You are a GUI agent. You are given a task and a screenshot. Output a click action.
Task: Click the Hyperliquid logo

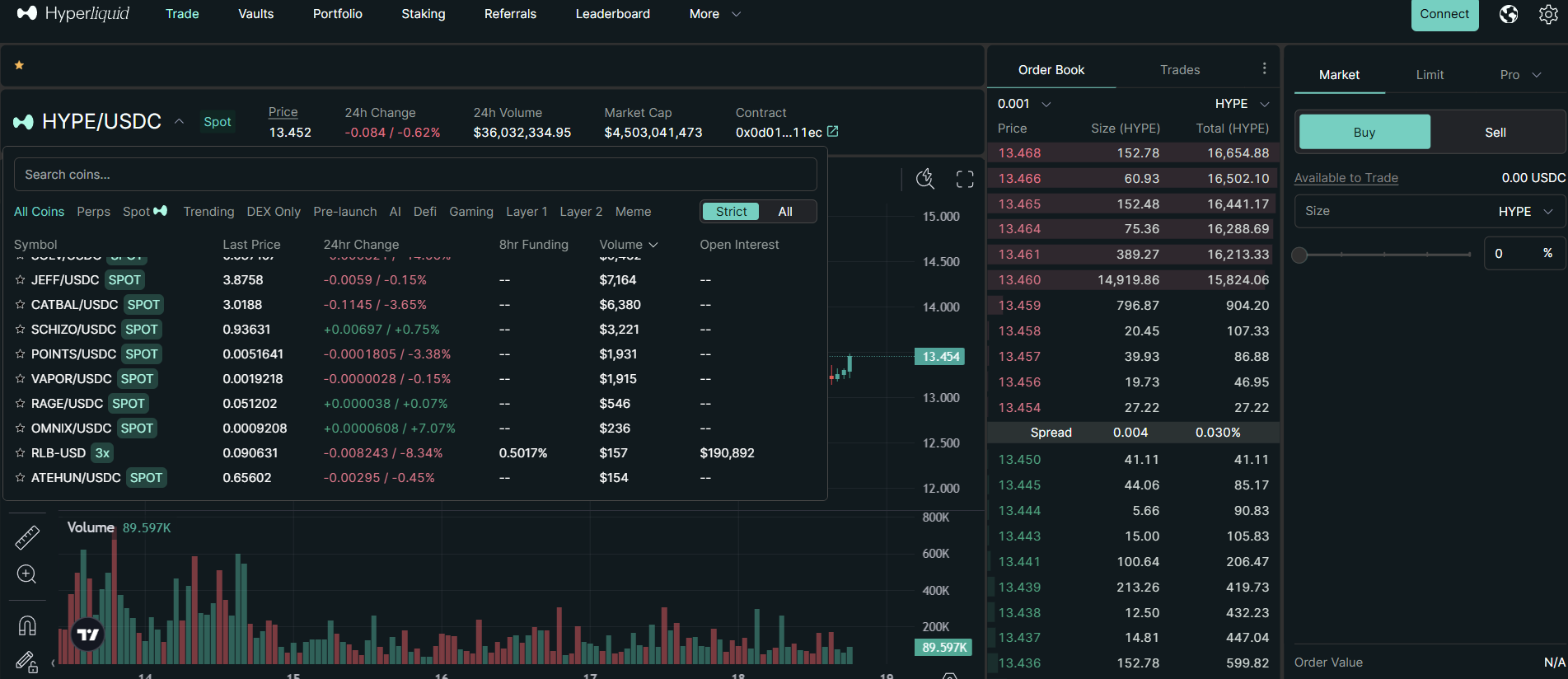(x=73, y=13)
